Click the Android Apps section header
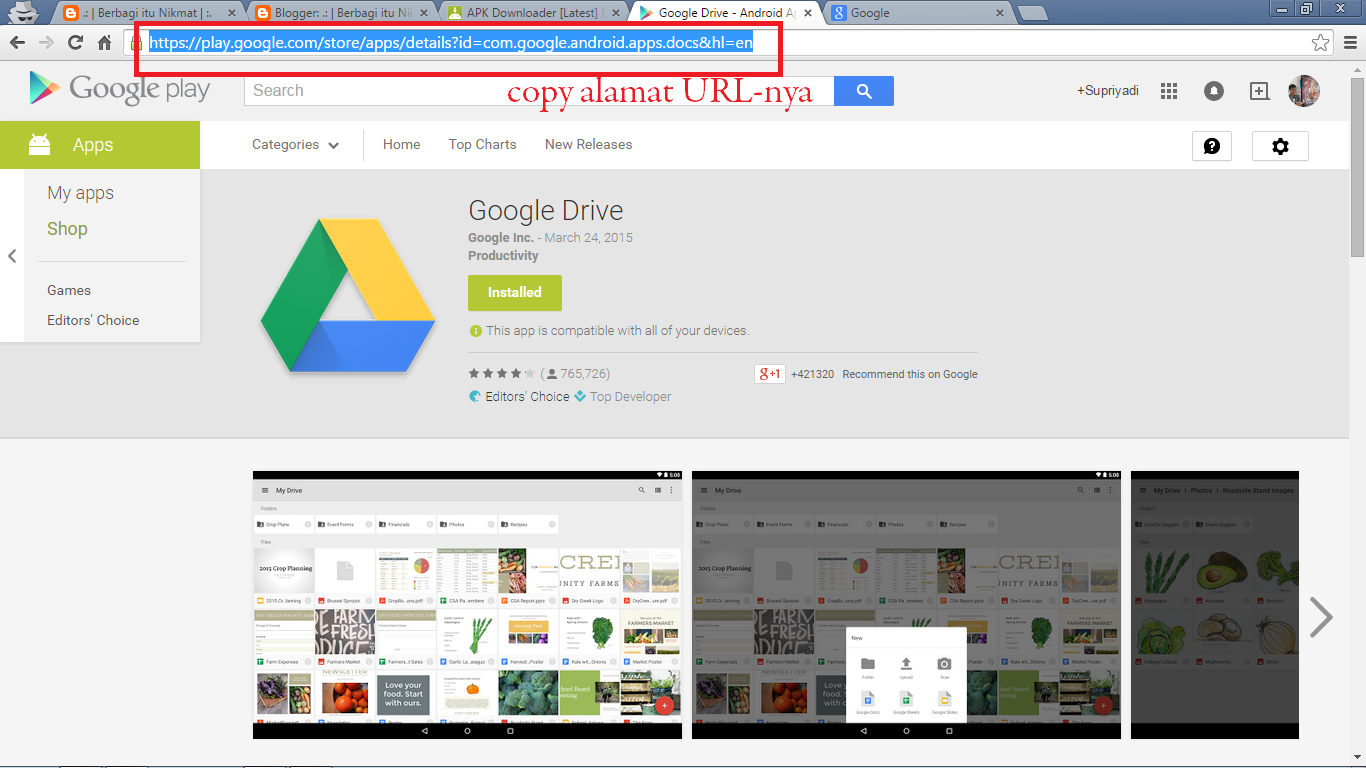1366x768 pixels. click(100, 145)
